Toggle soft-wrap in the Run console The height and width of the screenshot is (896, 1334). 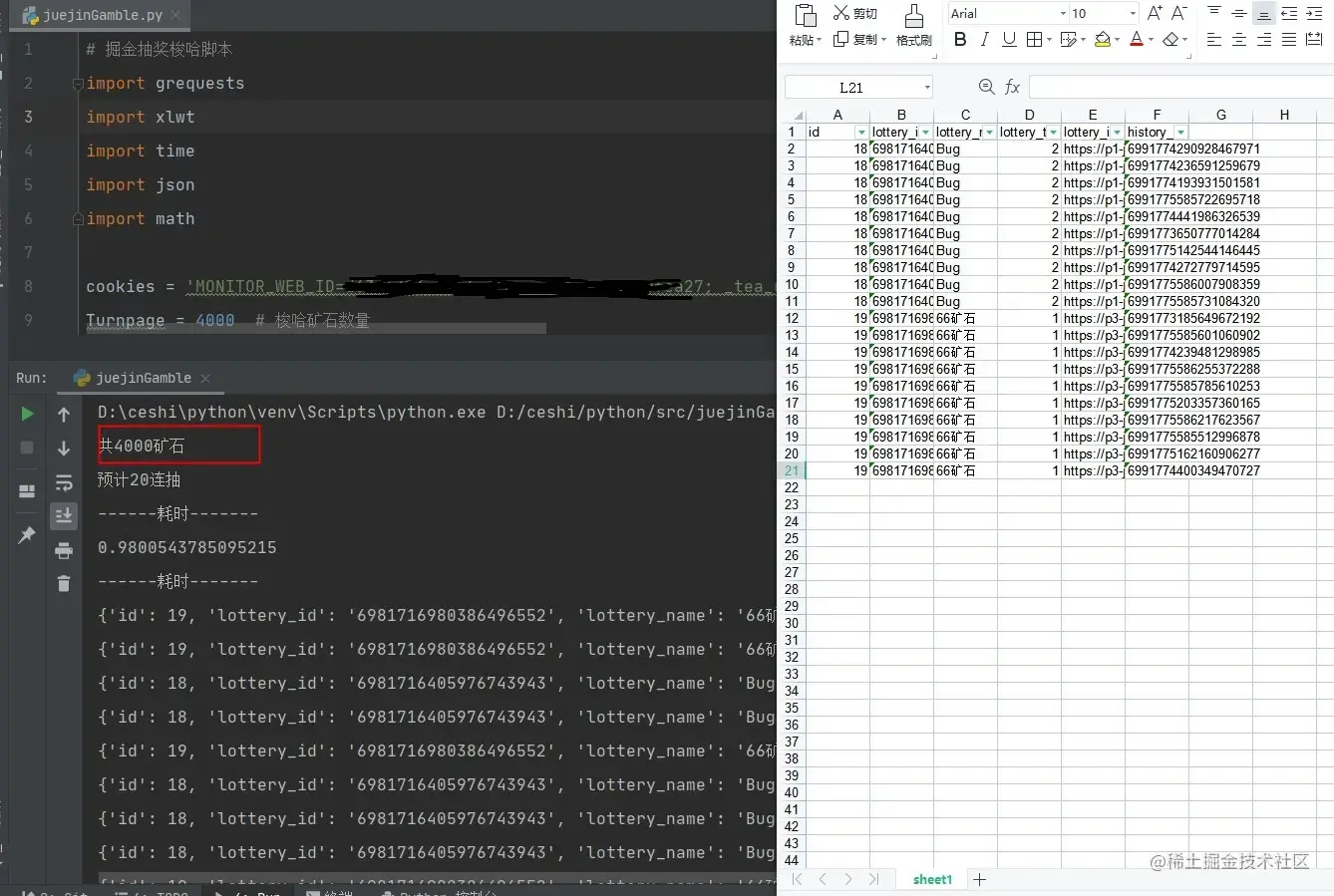click(x=64, y=482)
